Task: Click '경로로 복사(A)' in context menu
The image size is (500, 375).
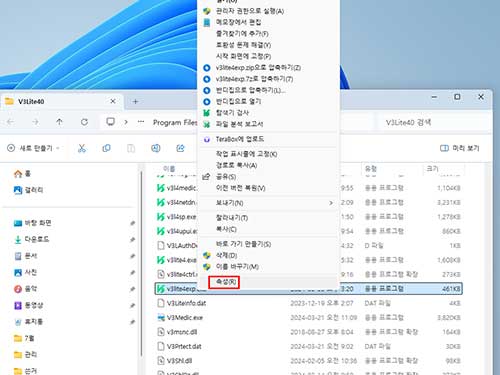Action: pyautogui.click(x=236, y=165)
